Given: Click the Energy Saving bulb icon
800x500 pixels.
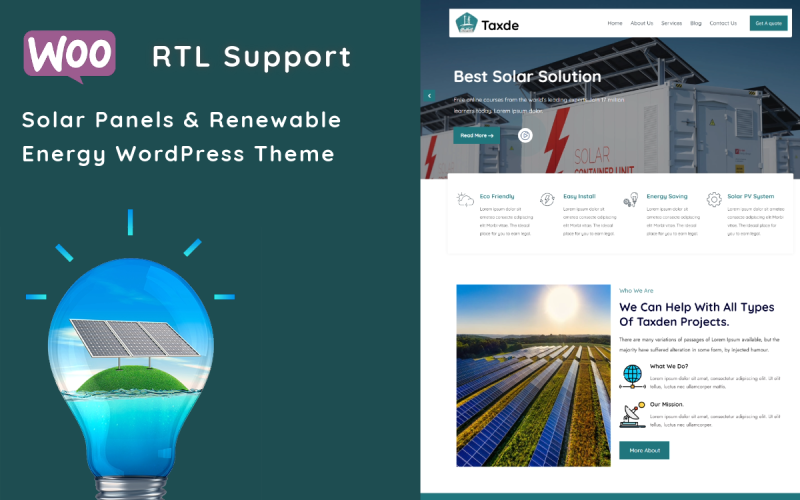Looking at the screenshot, I should point(631,200).
